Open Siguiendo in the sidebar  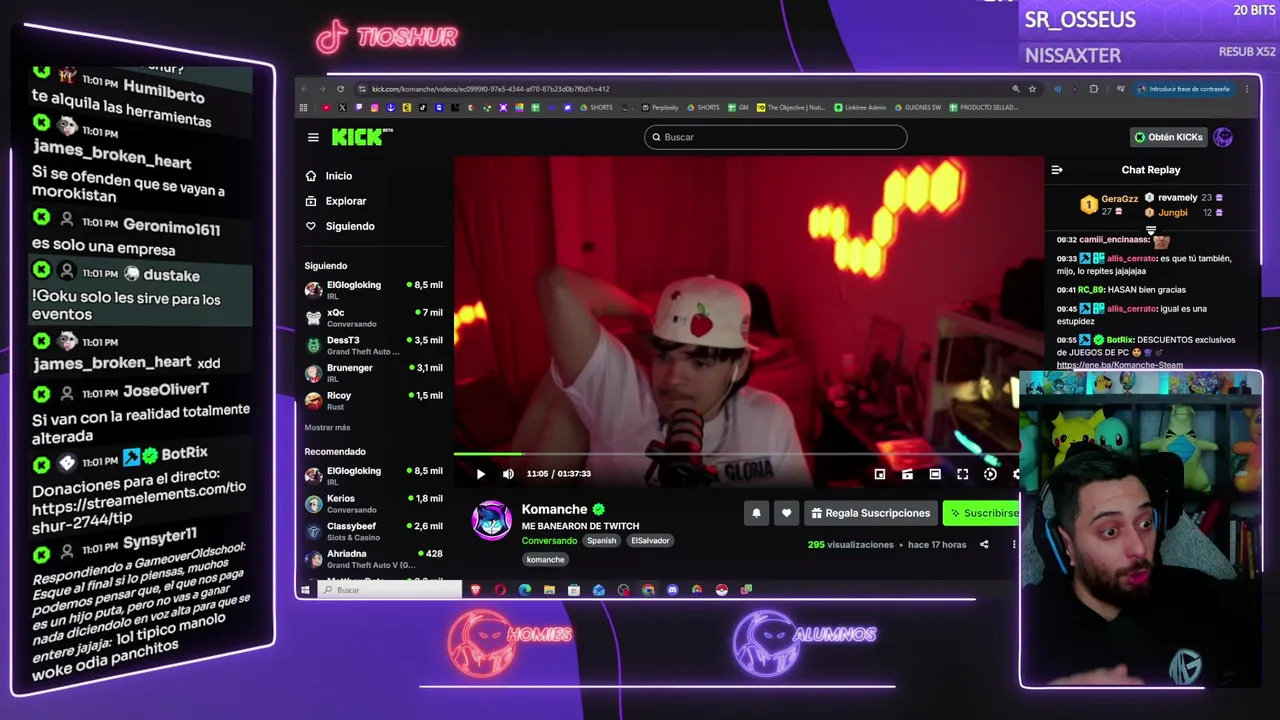point(340,226)
